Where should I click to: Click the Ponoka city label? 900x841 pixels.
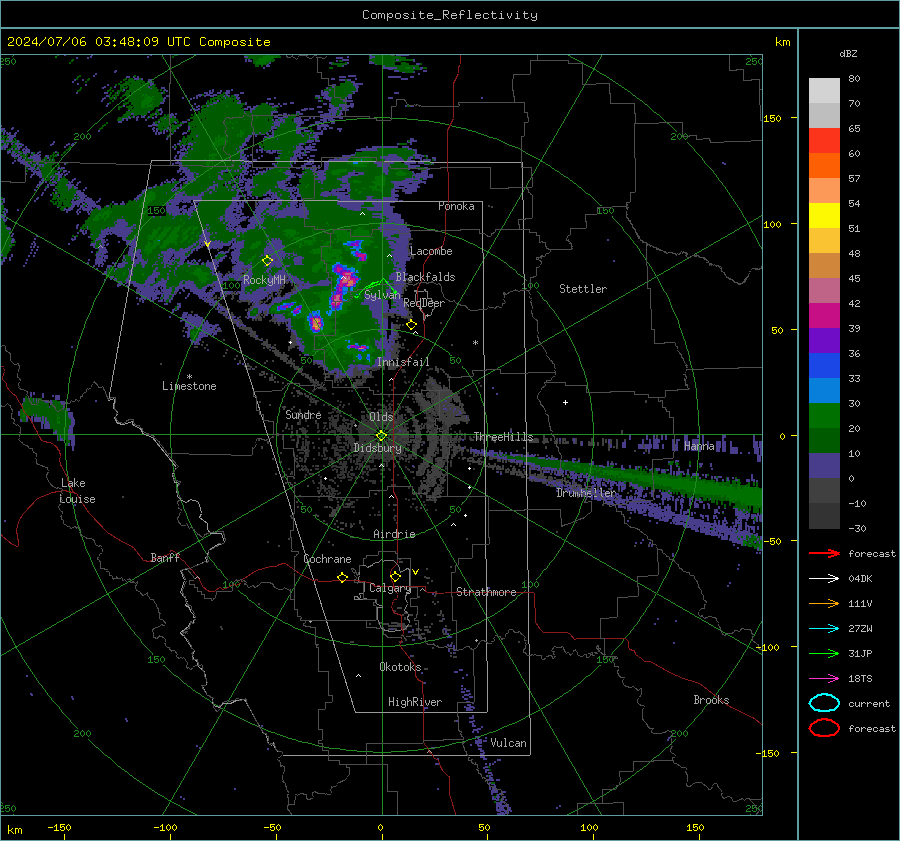pos(456,206)
